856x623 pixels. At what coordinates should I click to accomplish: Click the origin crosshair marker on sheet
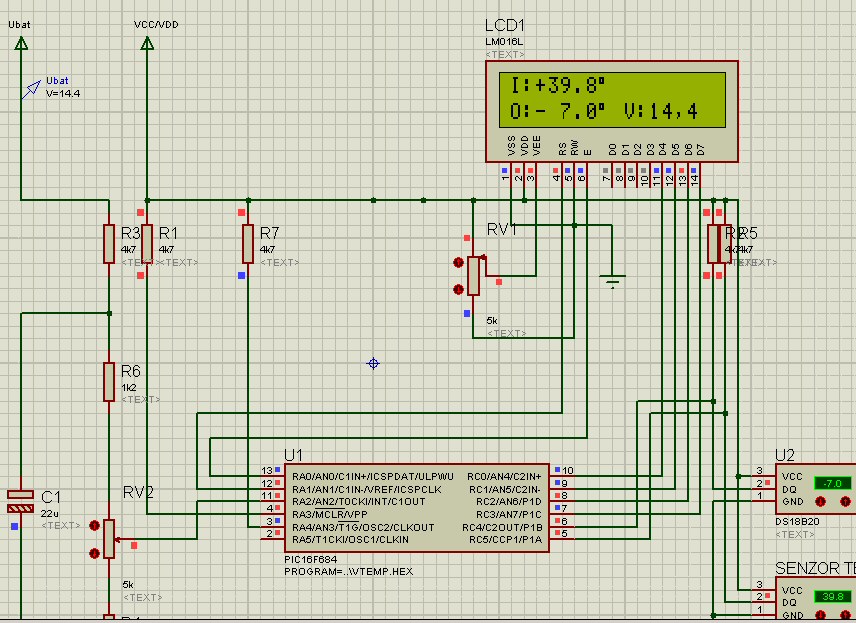[x=373, y=363]
